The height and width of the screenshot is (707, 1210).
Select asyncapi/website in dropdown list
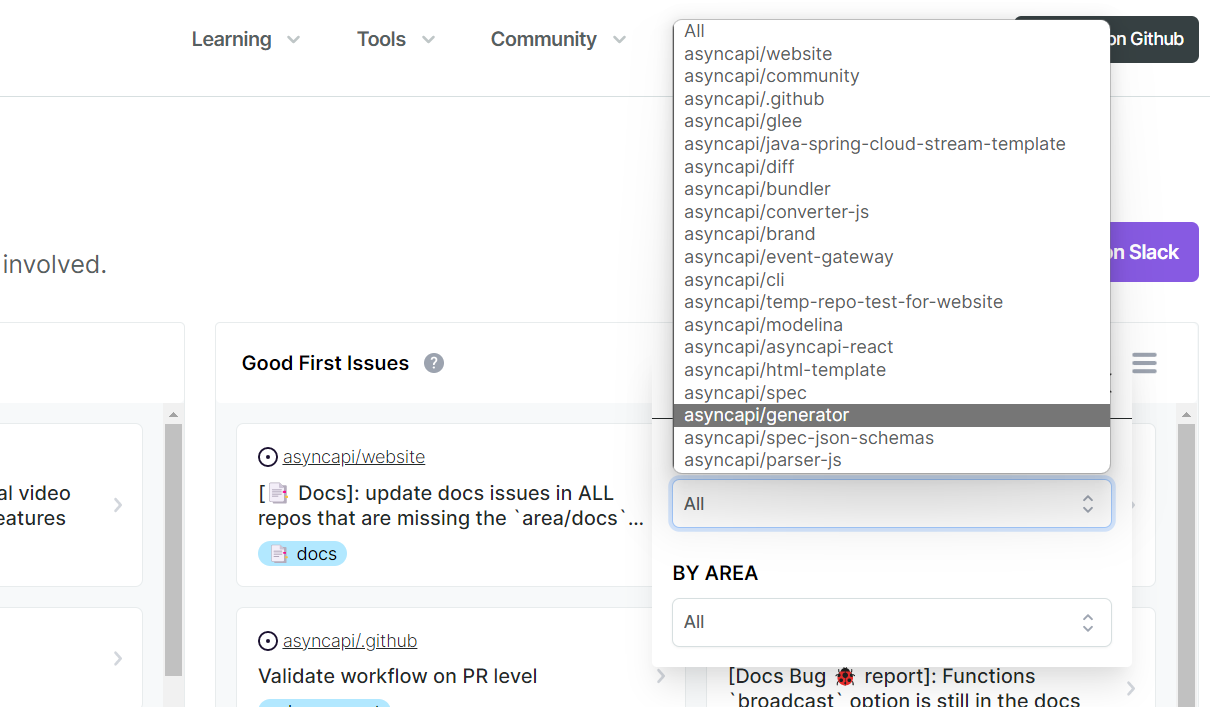892,54
